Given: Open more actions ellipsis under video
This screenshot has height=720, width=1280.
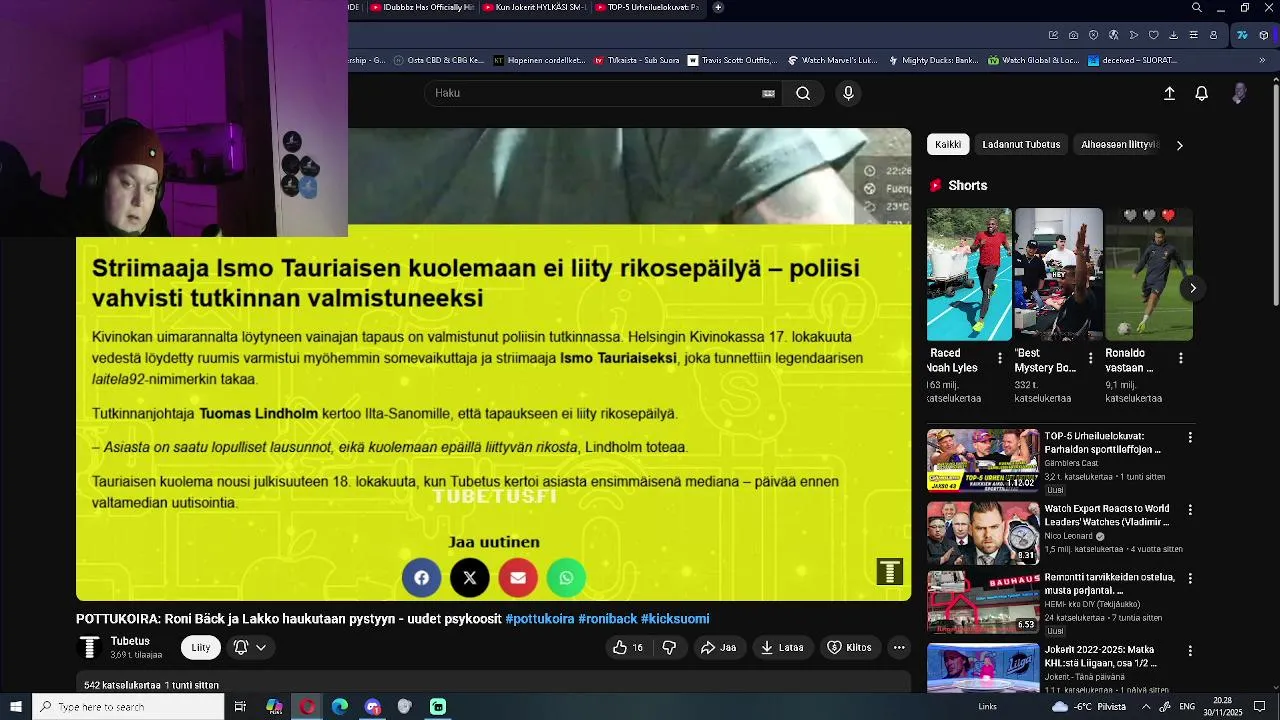Looking at the screenshot, I should [x=899, y=647].
